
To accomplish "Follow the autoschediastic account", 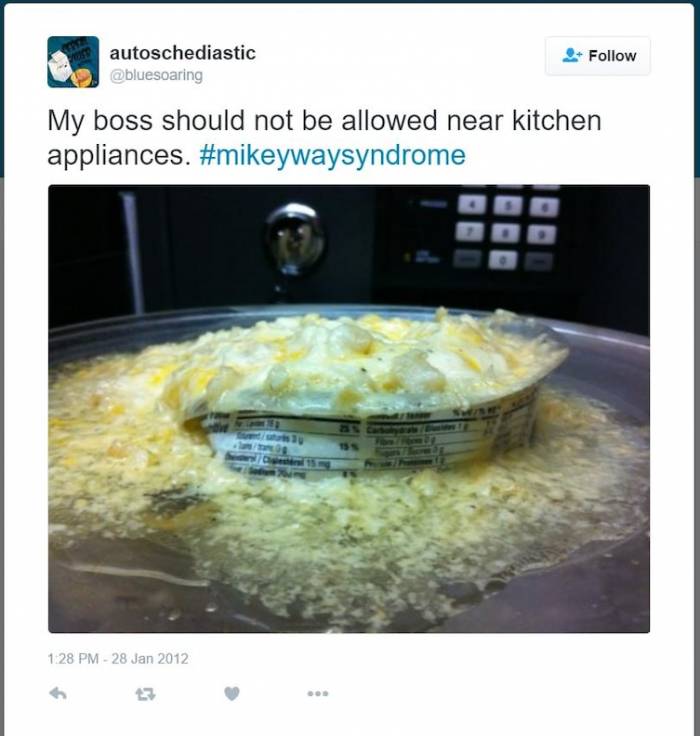I will click(x=598, y=56).
